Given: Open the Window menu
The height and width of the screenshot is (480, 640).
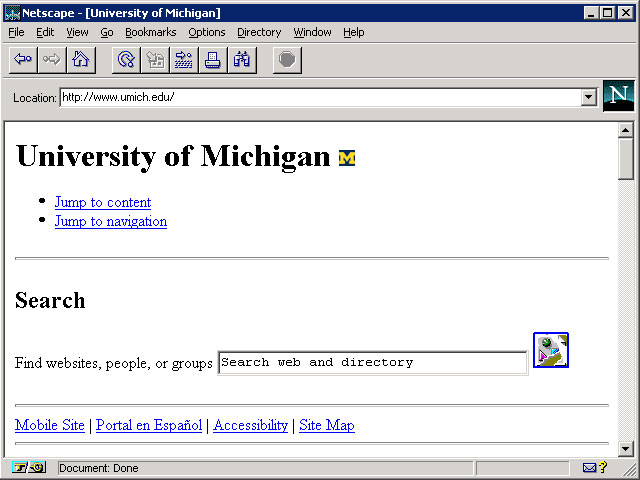Looking at the screenshot, I should (312, 32).
